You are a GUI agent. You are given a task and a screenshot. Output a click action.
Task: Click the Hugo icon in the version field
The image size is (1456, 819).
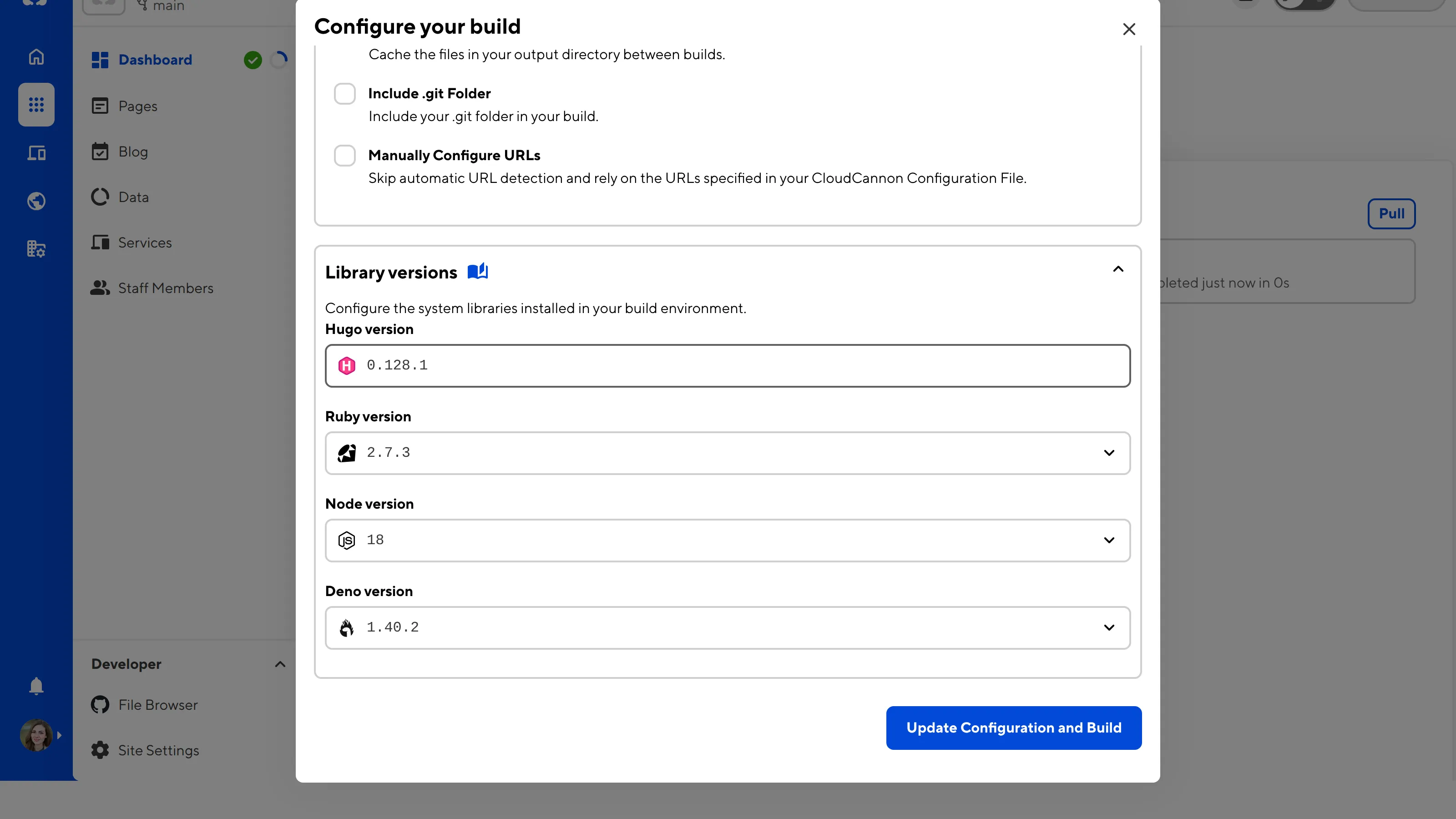(x=346, y=366)
